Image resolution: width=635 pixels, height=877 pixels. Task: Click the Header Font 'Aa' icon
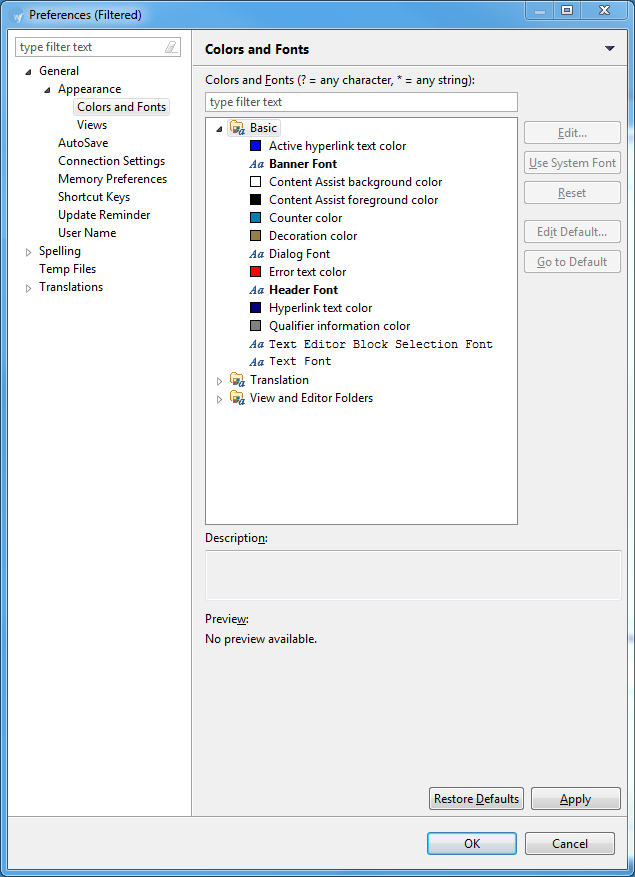(256, 290)
